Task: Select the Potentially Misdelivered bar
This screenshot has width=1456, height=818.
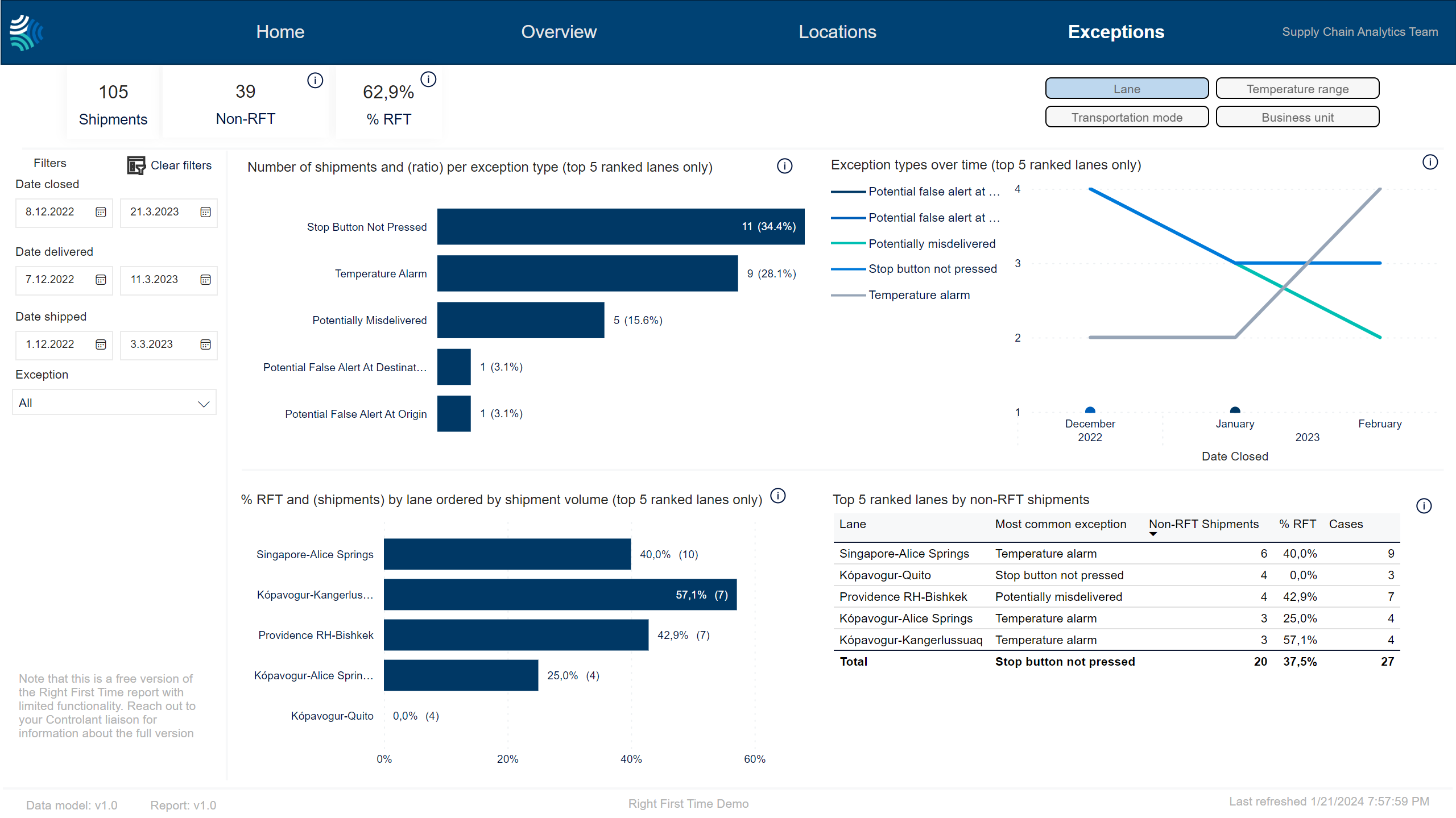Action: (520, 320)
